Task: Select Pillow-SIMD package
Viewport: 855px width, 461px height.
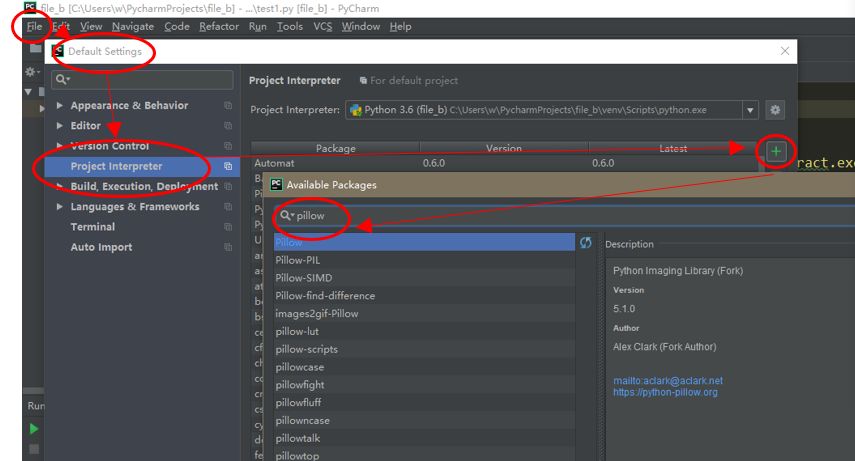Action: coord(424,278)
